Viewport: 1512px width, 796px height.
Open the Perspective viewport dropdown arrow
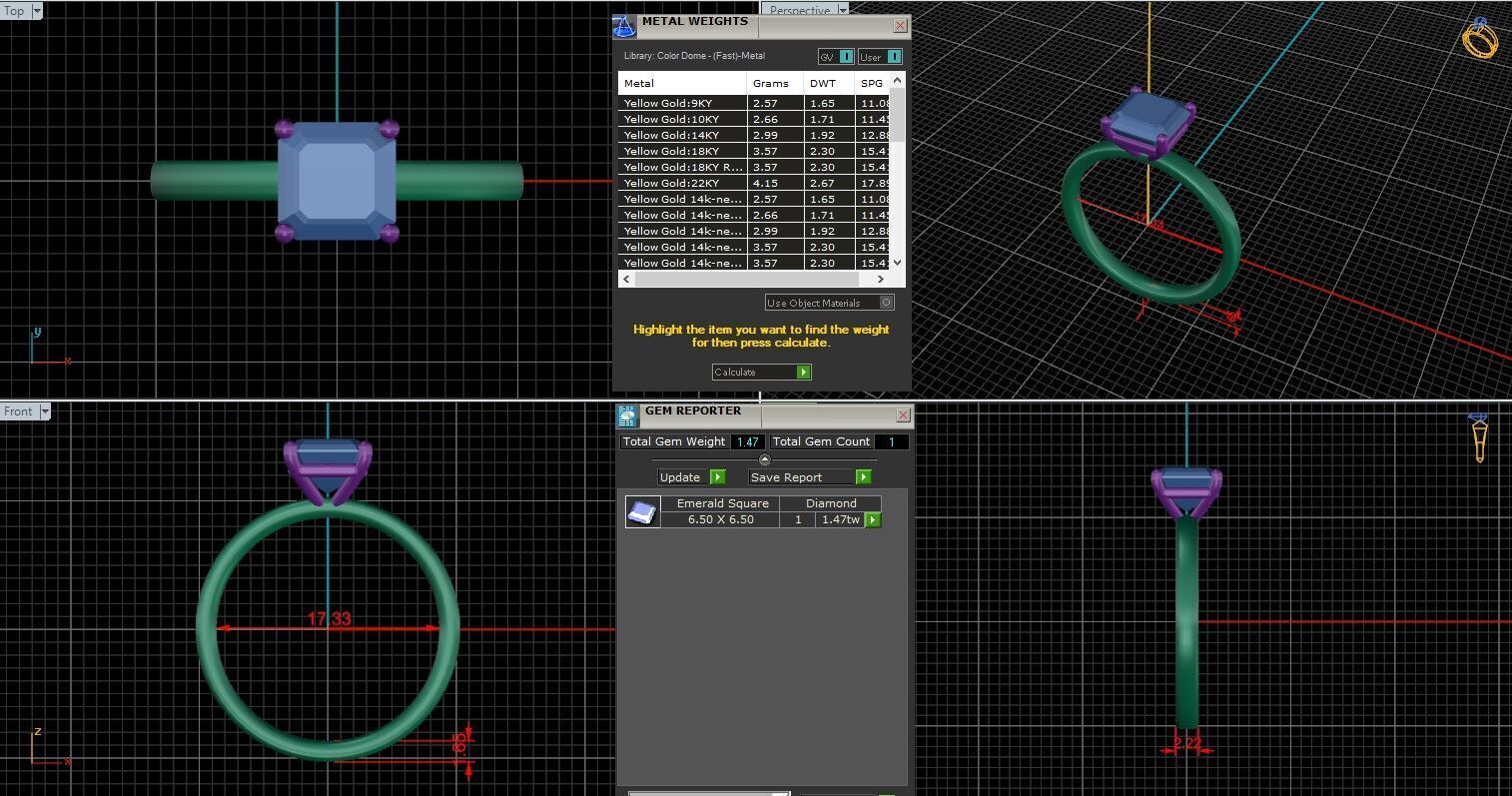point(843,10)
